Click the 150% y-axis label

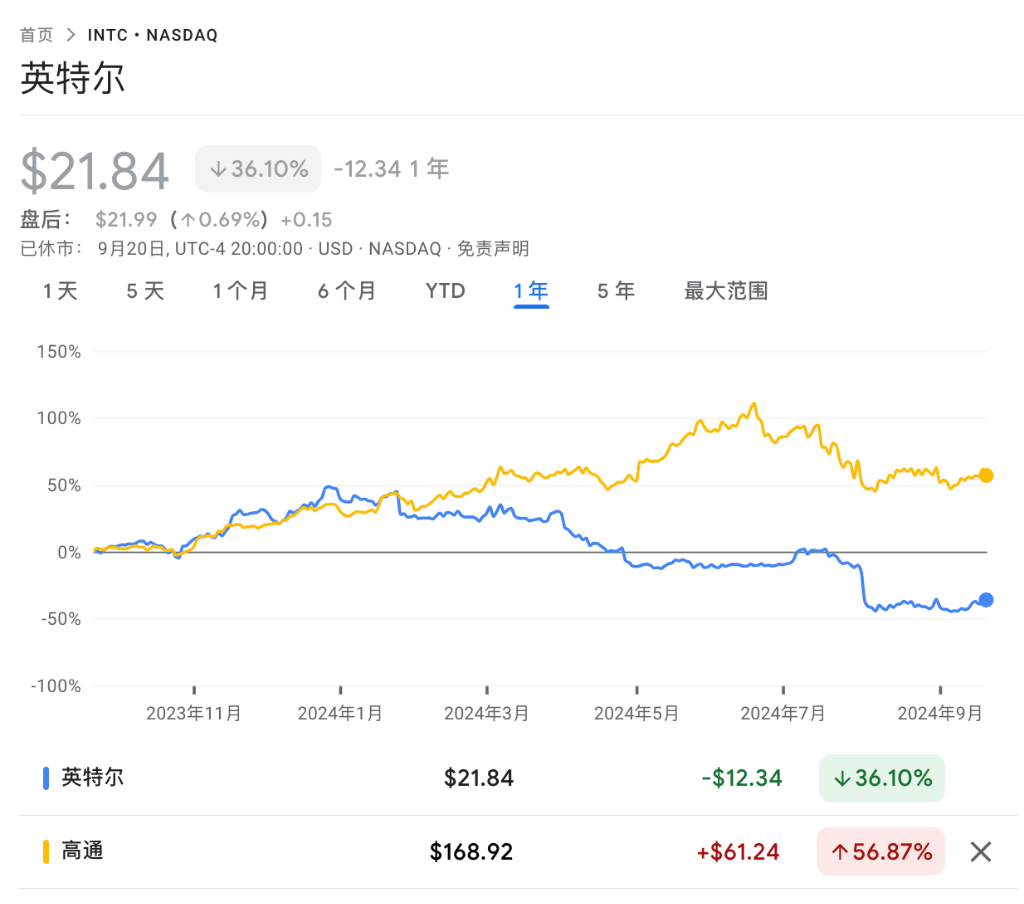pos(59,352)
